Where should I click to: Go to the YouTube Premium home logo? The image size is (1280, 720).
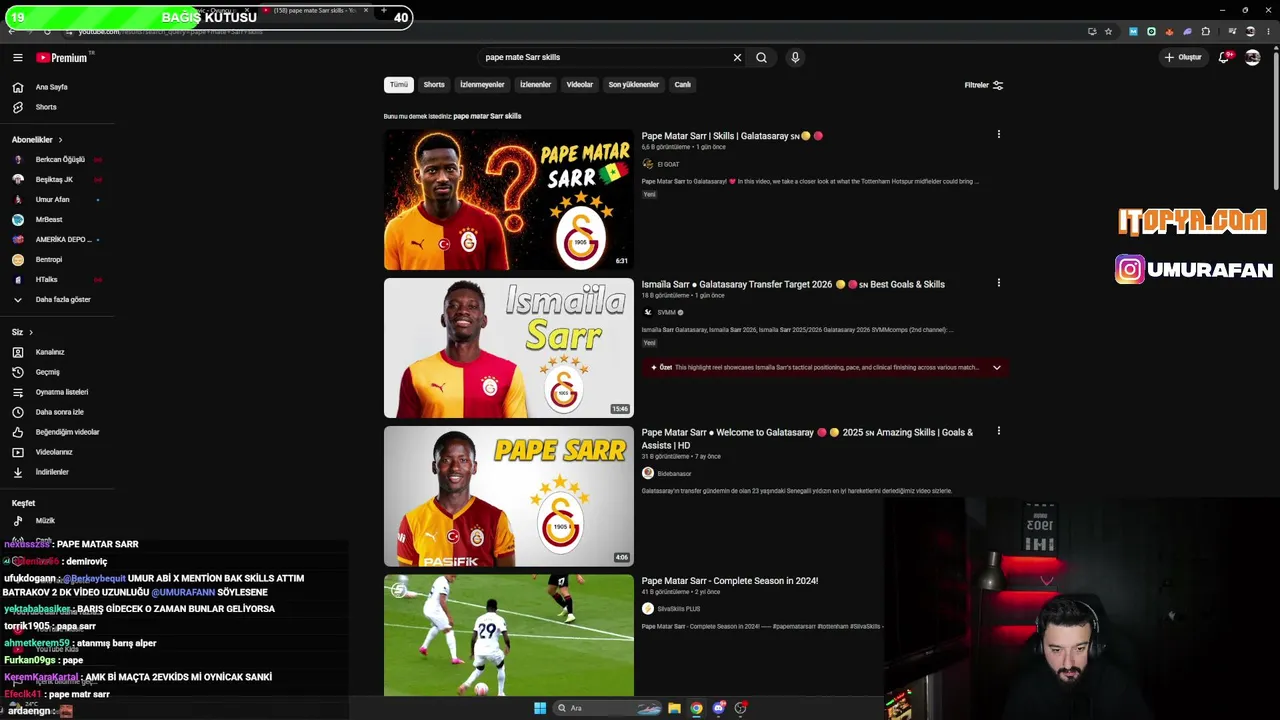point(62,58)
